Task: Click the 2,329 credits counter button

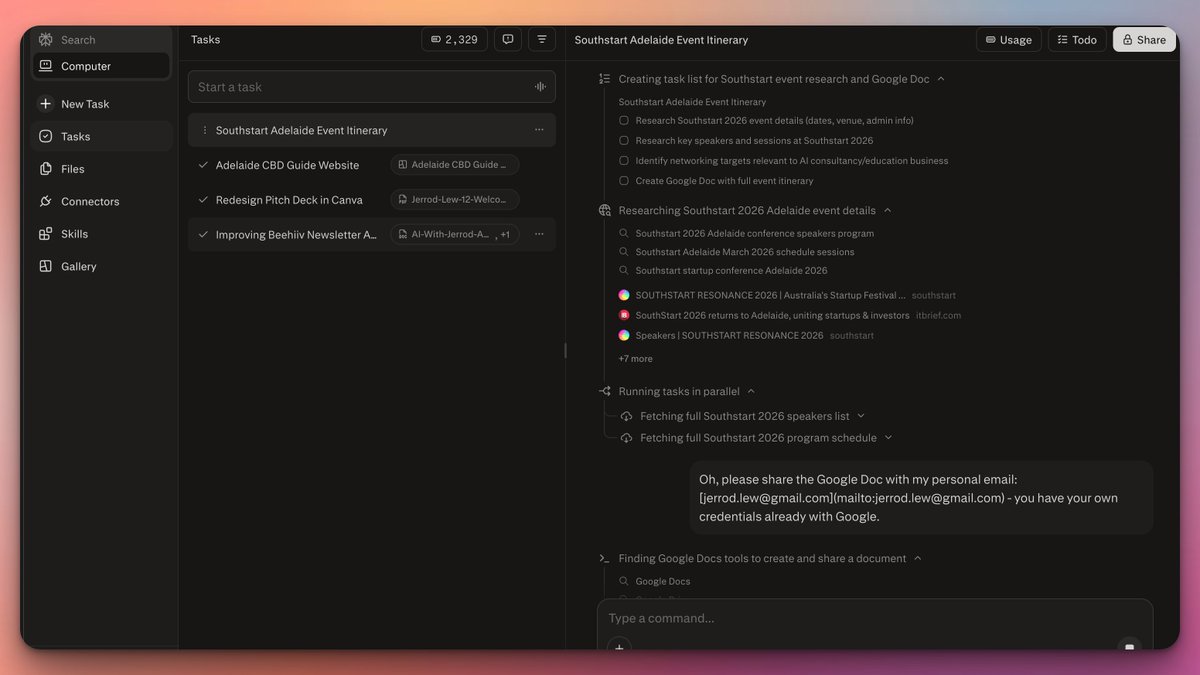Action: pos(454,40)
